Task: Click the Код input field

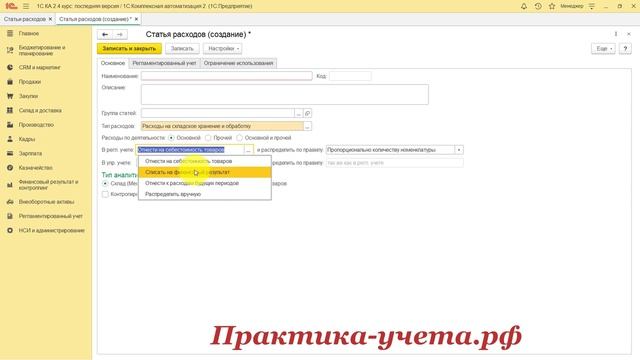Action: 350,76
